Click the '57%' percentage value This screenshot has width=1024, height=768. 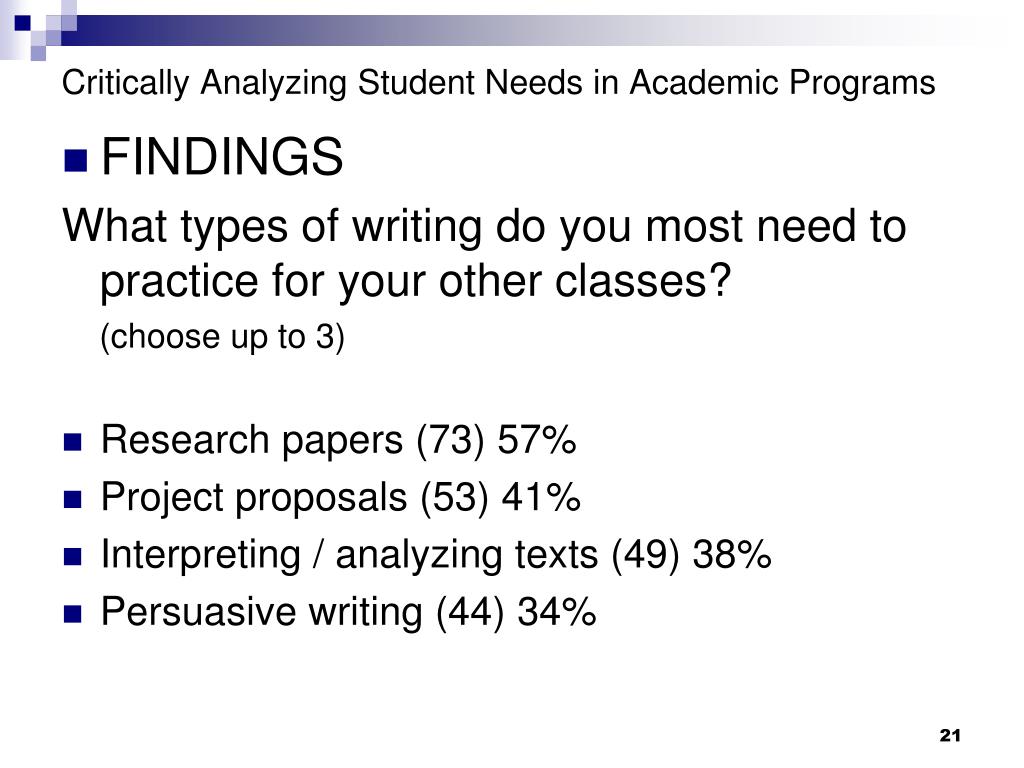[537, 440]
